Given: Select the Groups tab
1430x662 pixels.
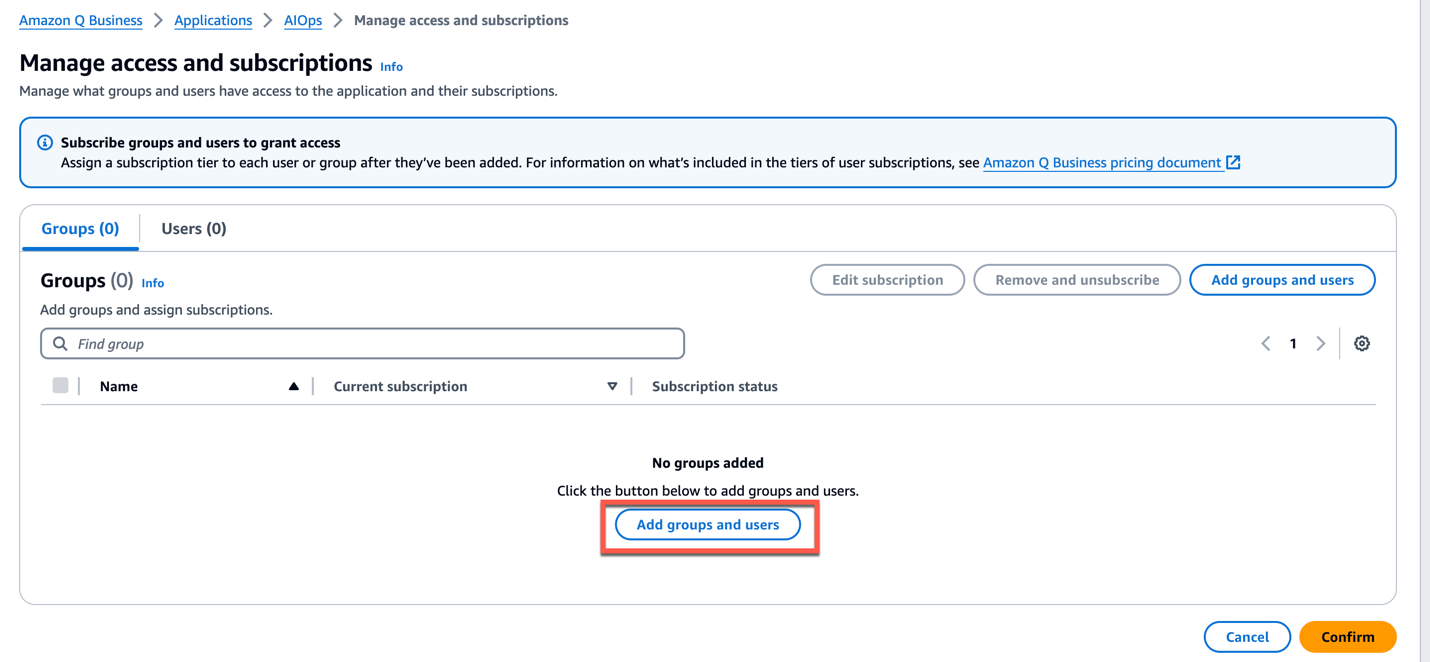Looking at the screenshot, I should [x=80, y=228].
